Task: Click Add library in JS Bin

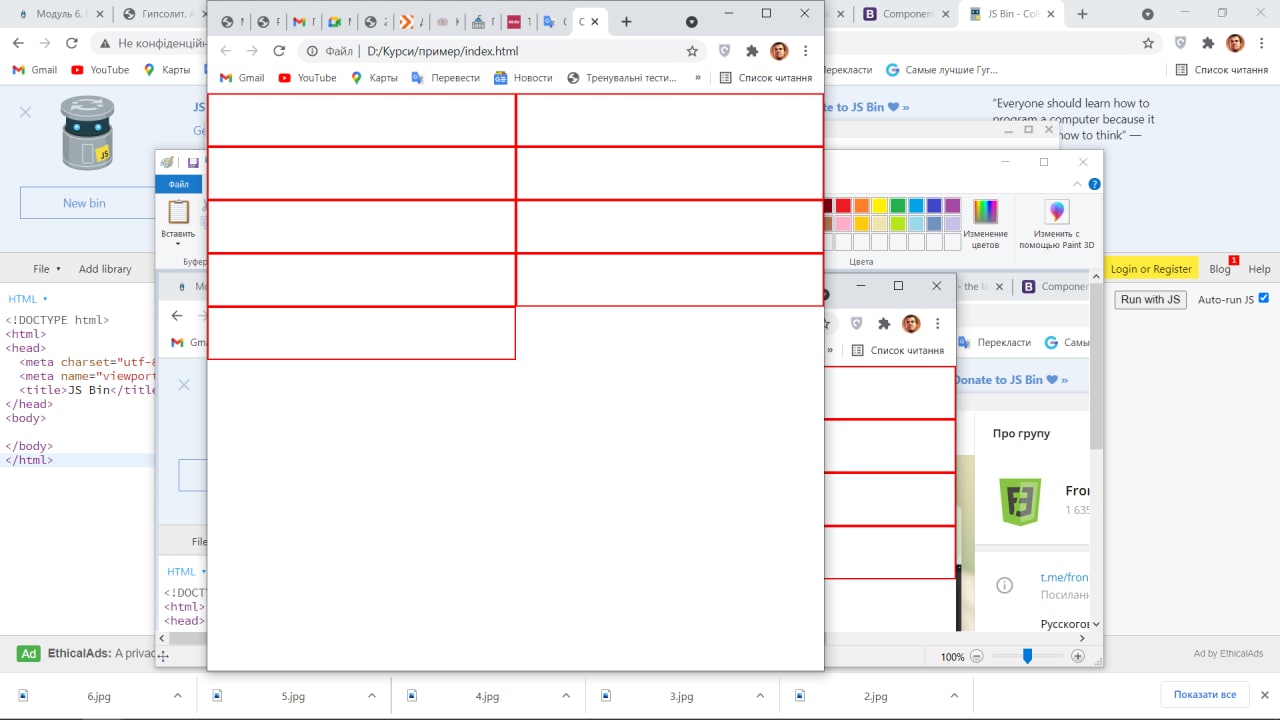Action: [x=105, y=269]
